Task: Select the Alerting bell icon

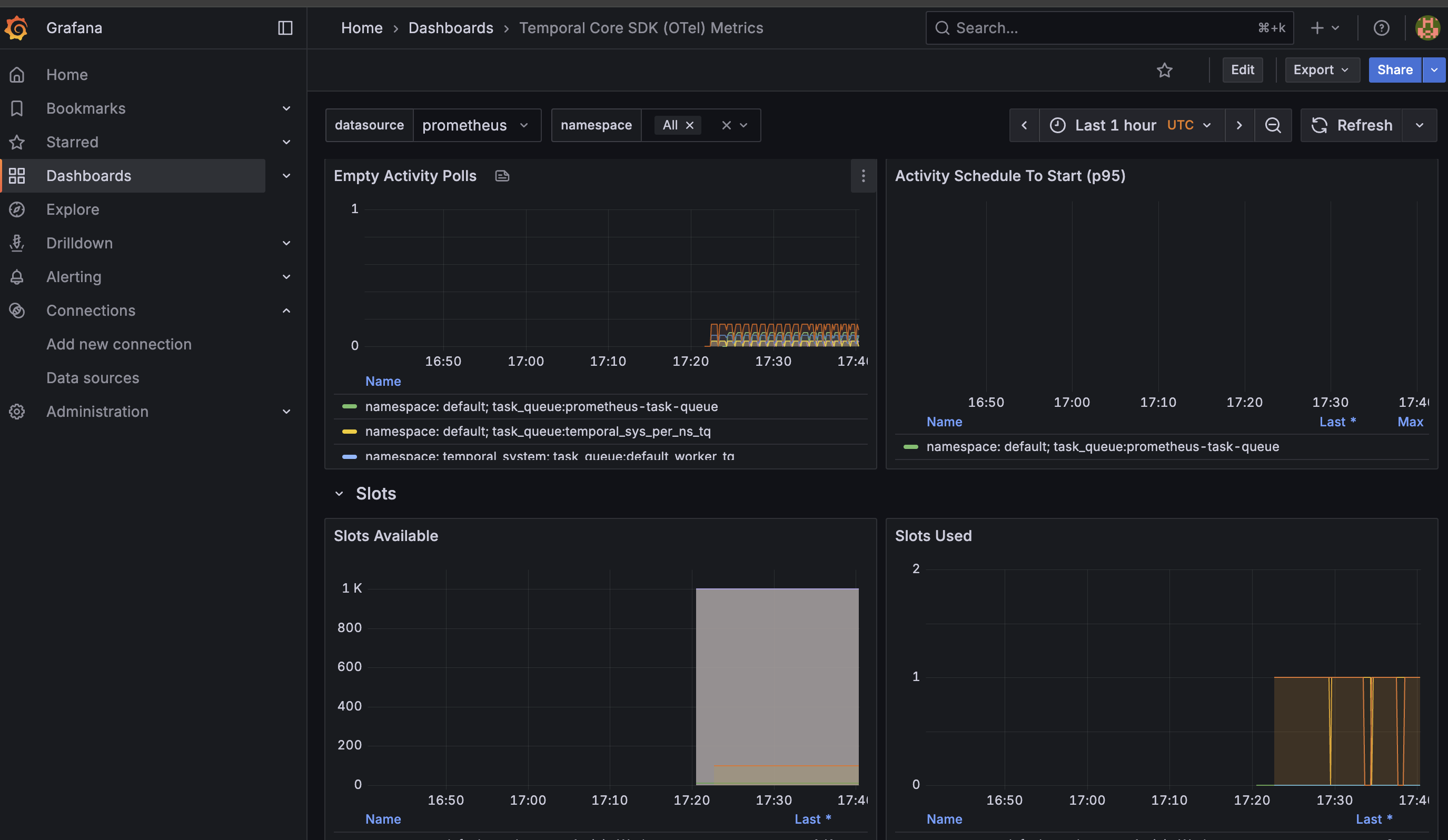Action: (17, 277)
